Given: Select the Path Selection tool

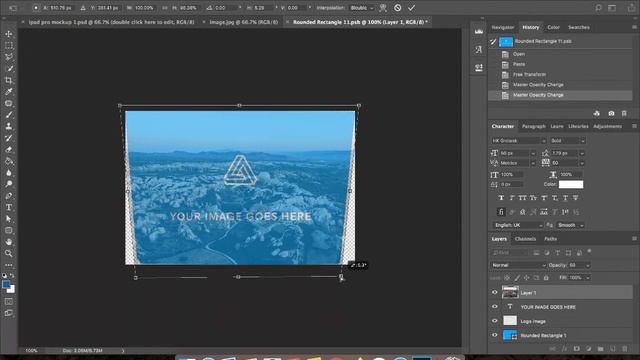Looking at the screenshot, I should pyautogui.click(x=9, y=219).
